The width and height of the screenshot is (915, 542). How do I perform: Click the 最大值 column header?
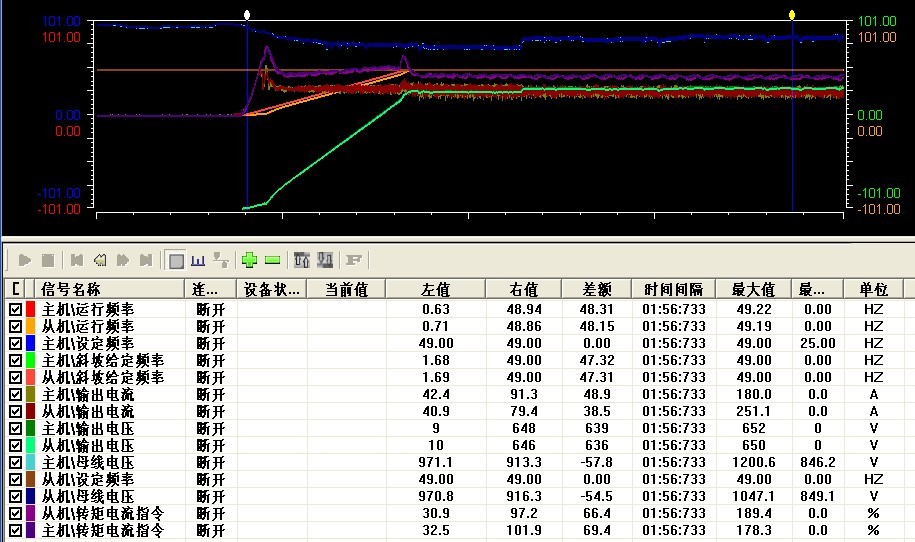pyautogui.click(x=753, y=290)
